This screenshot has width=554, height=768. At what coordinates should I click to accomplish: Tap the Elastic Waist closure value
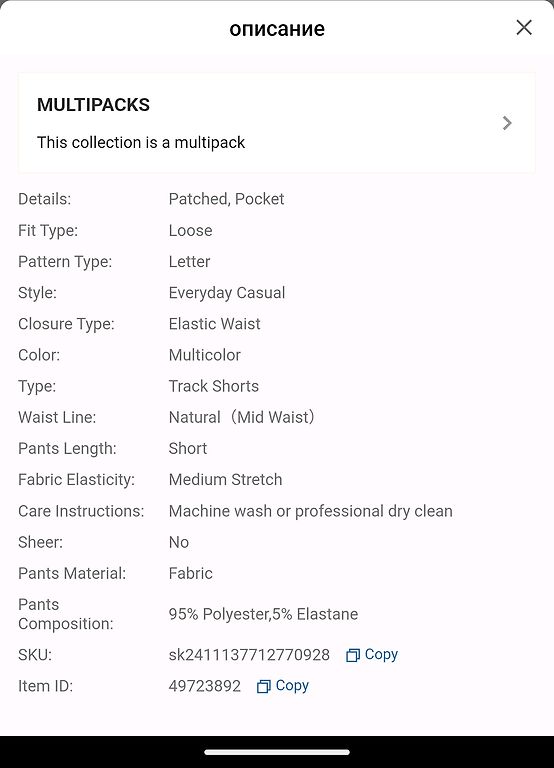click(215, 324)
